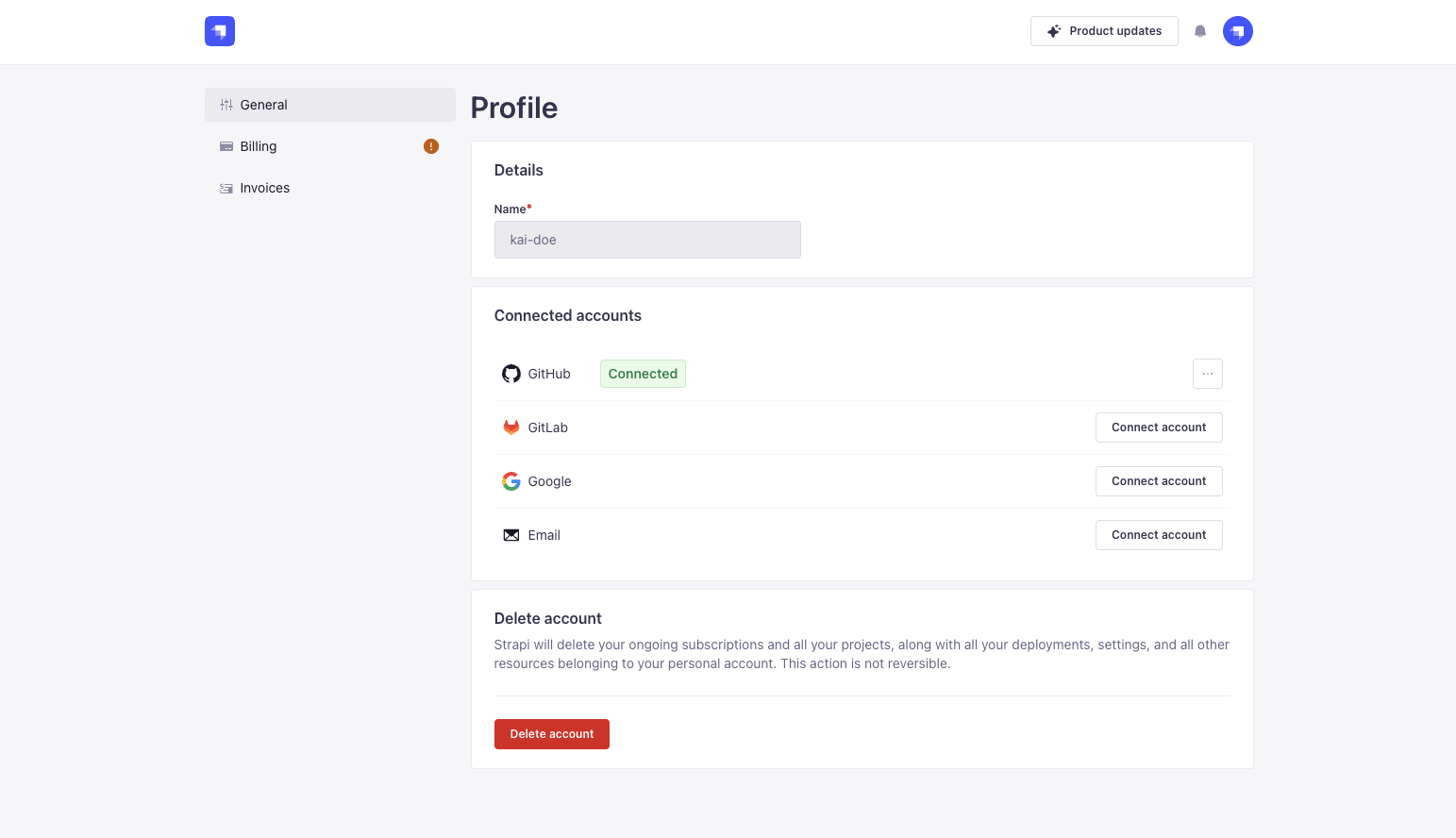Image resolution: width=1456 pixels, height=838 pixels.
Task: Click the GitLab fox icon
Action: (x=510, y=427)
